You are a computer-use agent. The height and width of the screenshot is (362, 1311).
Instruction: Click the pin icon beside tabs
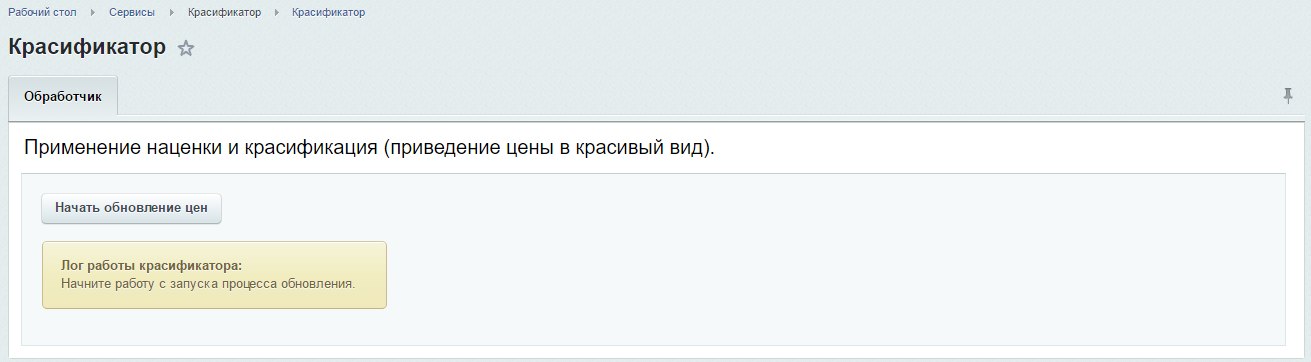(x=1288, y=95)
